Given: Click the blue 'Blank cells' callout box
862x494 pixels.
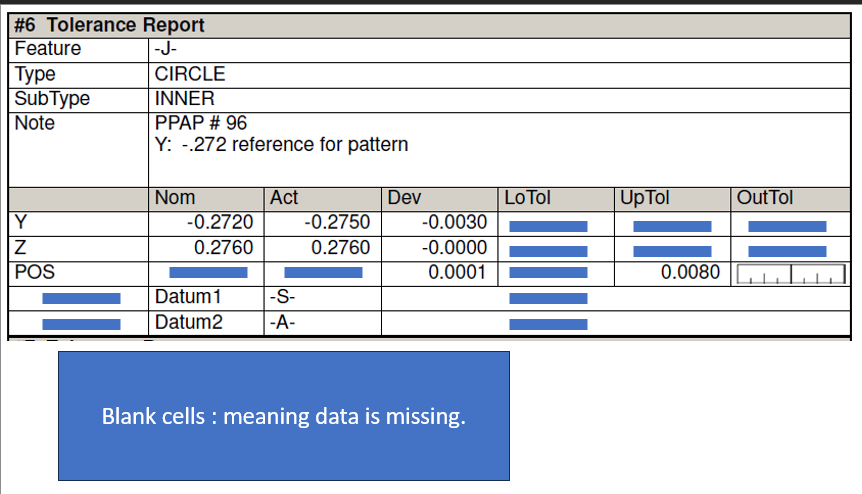Looking at the screenshot, I should click(x=284, y=416).
